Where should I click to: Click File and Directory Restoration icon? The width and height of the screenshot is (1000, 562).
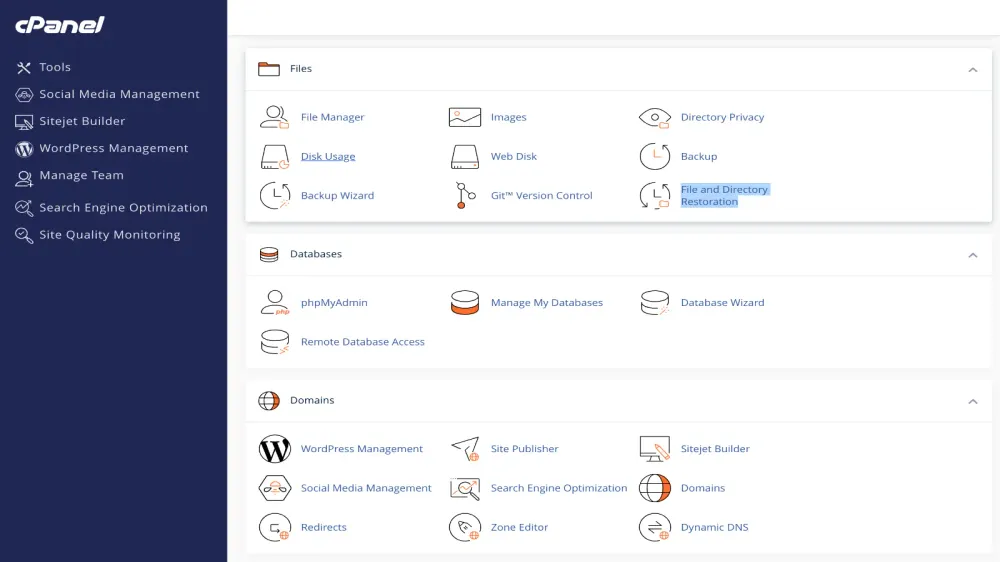click(x=655, y=195)
